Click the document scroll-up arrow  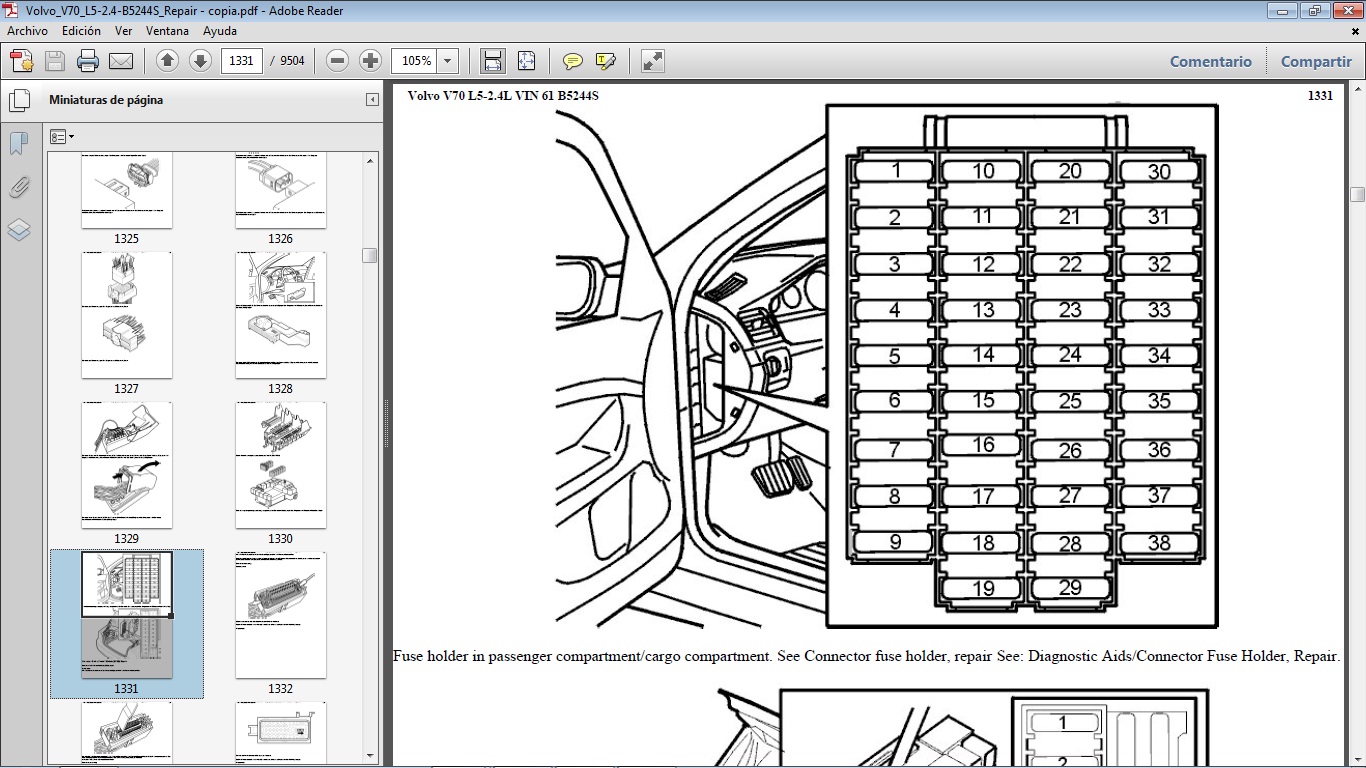[x=1357, y=89]
